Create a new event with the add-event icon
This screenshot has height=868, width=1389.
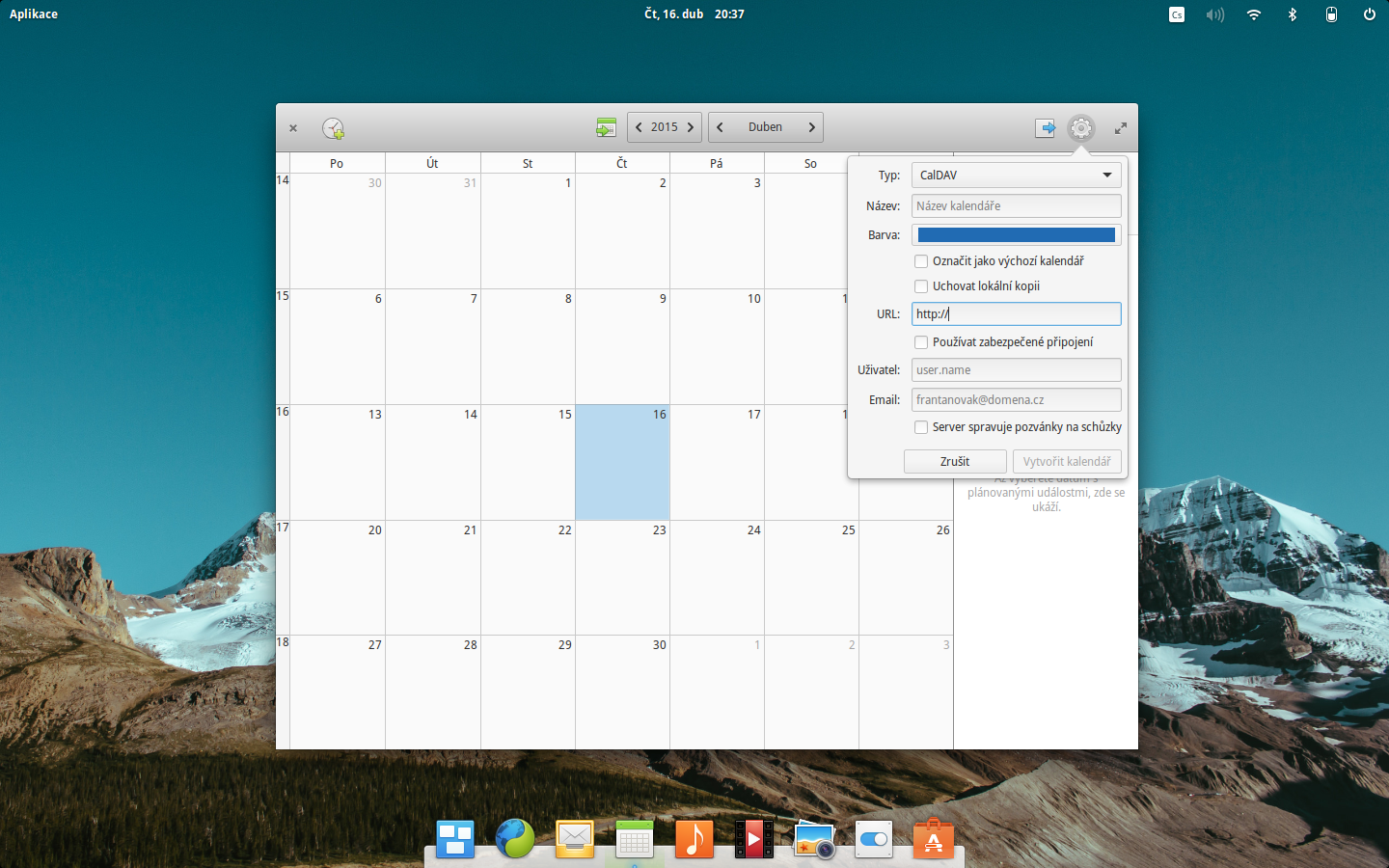[x=332, y=127]
